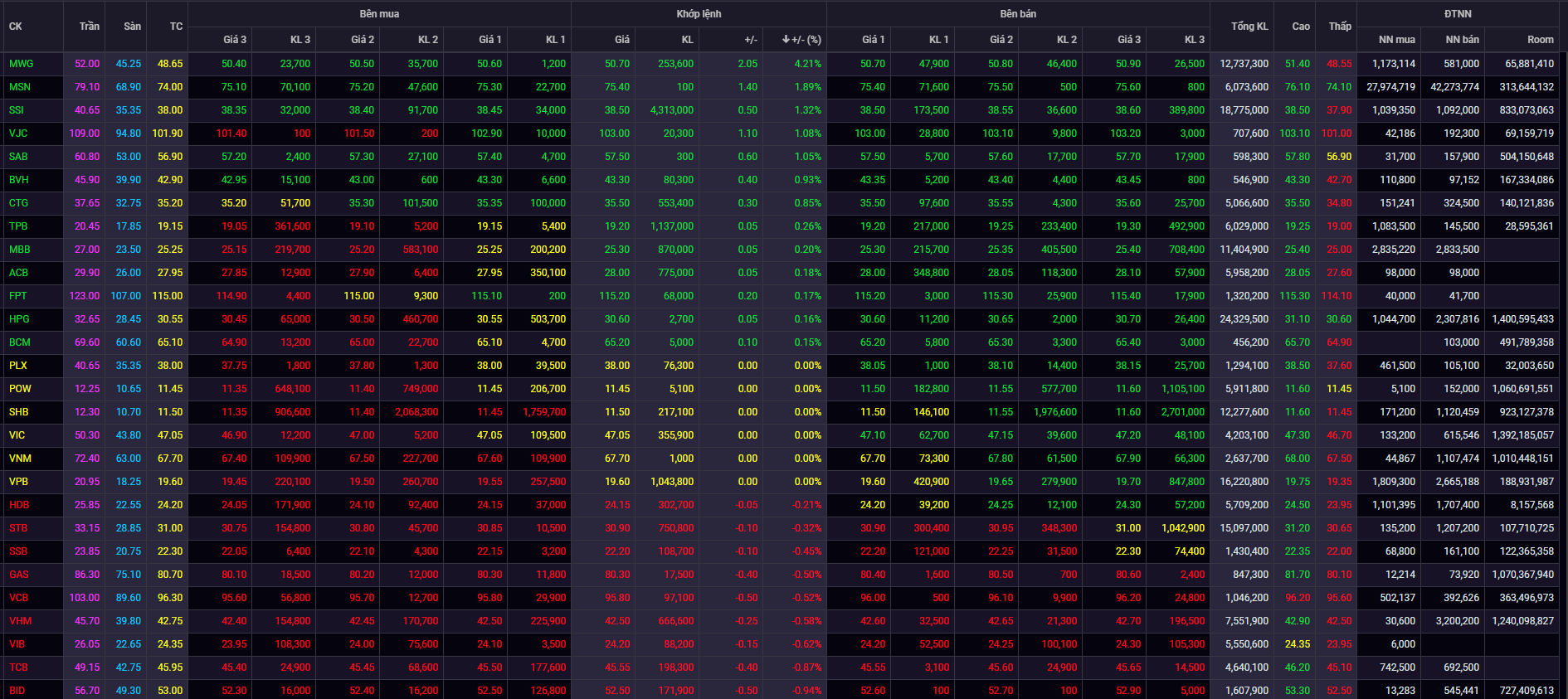Select the VJC stock symbol
The height and width of the screenshot is (699, 1568).
[18, 133]
